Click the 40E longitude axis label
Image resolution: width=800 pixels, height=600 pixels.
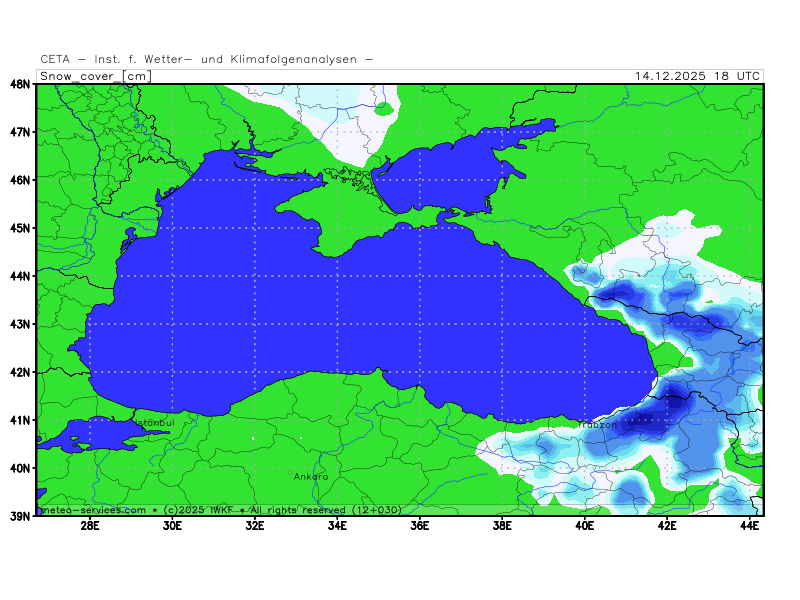[584, 526]
